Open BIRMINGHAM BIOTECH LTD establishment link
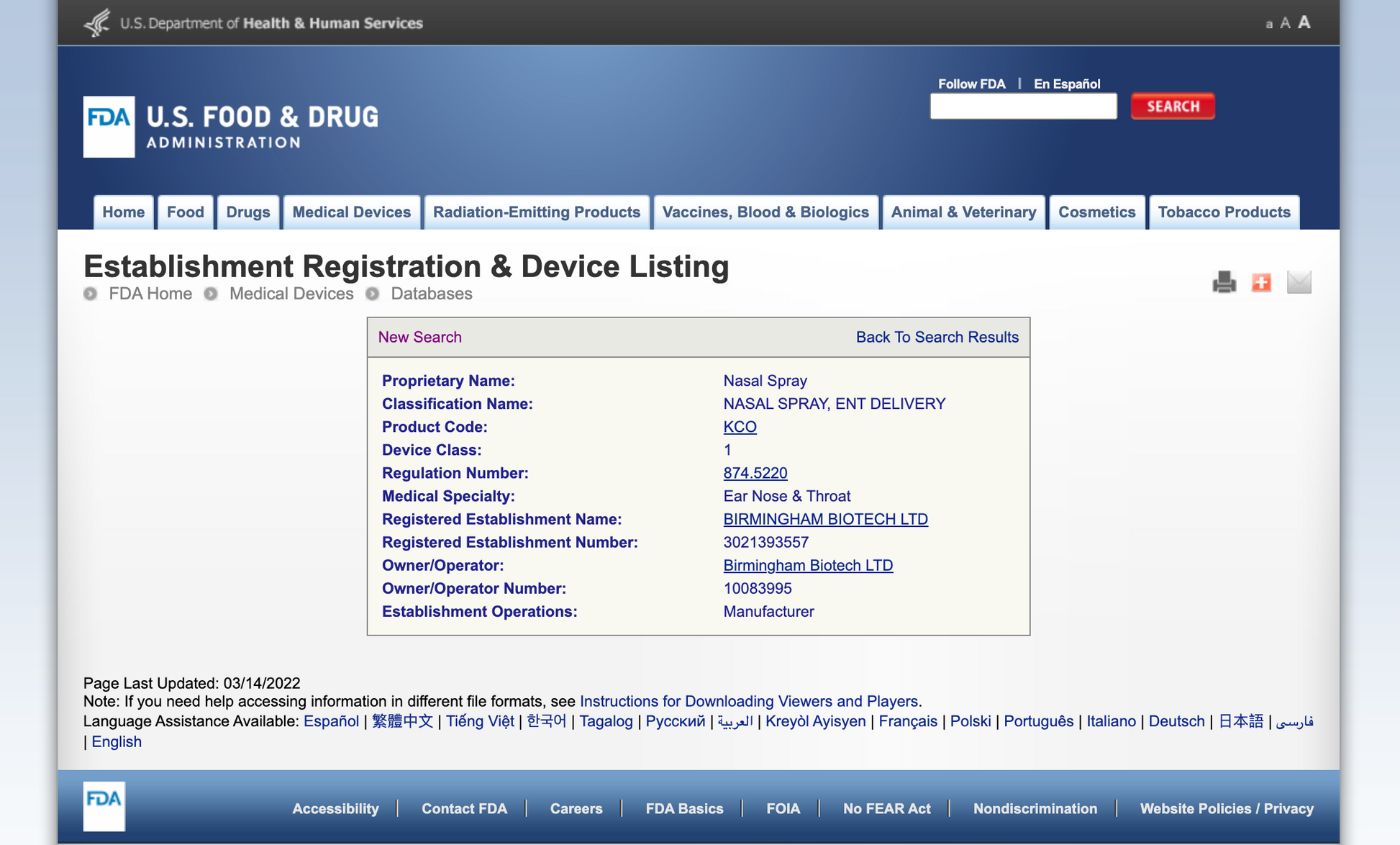Screen dimensions: 1400x845 tap(825, 519)
